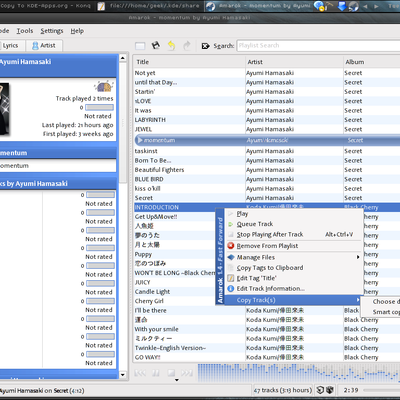Click the blue download arrow tray icon
Screen dimensions: 400x400
click(342, 6)
